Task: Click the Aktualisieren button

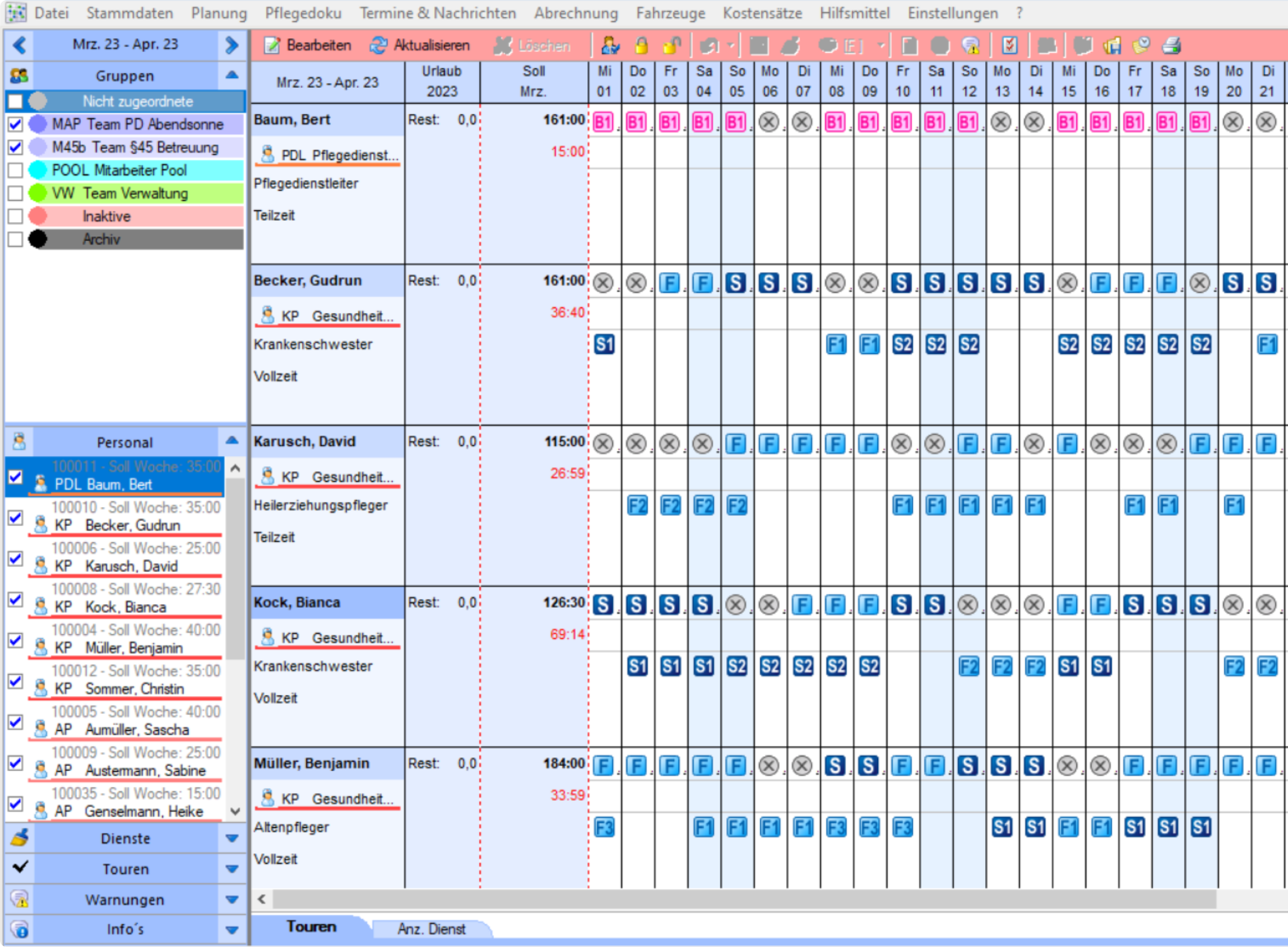Action: coord(420,45)
